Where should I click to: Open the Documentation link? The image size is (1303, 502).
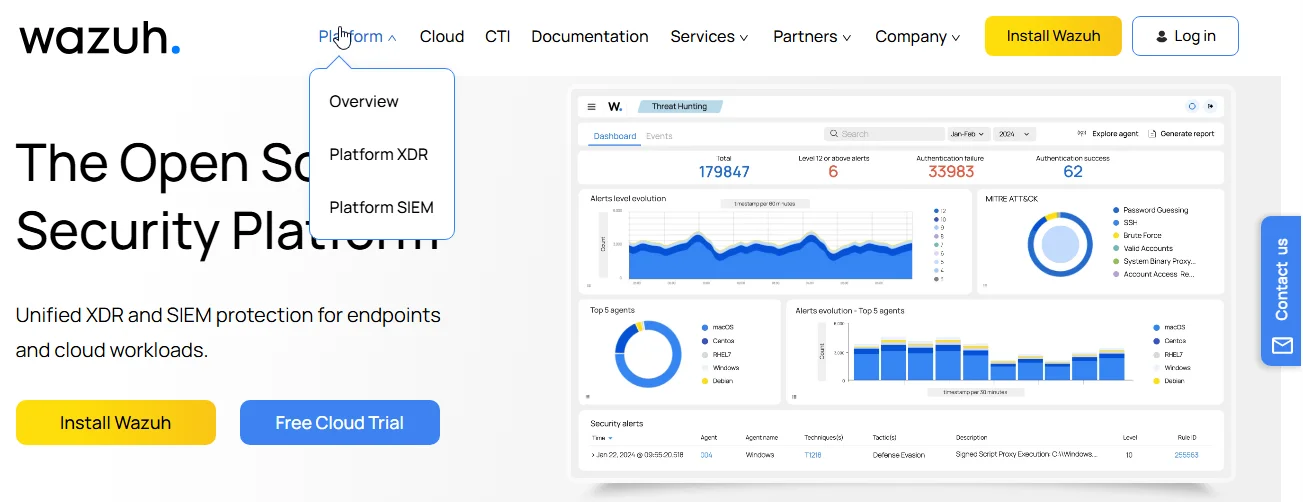pyautogui.click(x=589, y=37)
